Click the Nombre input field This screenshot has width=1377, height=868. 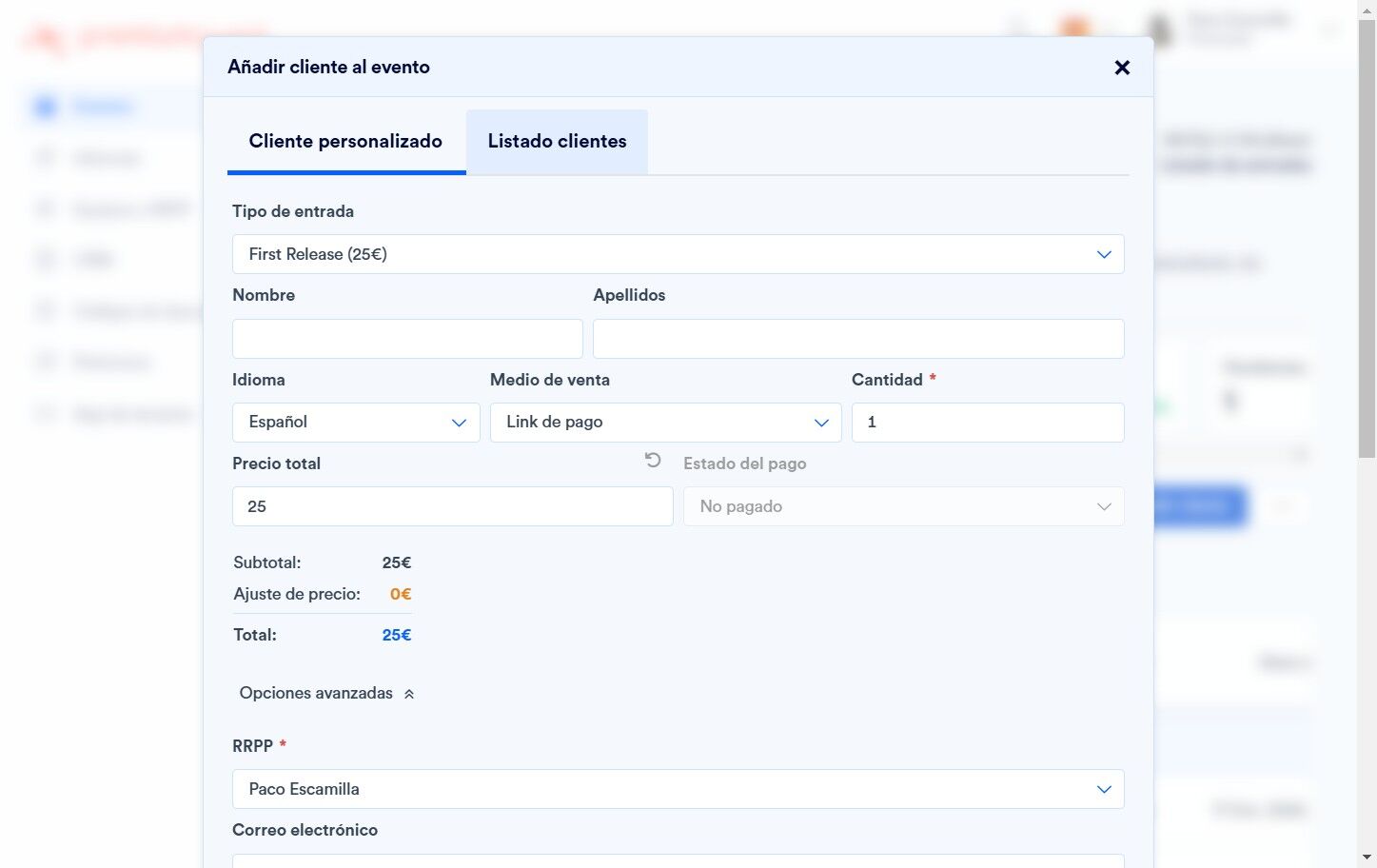(407, 339)
